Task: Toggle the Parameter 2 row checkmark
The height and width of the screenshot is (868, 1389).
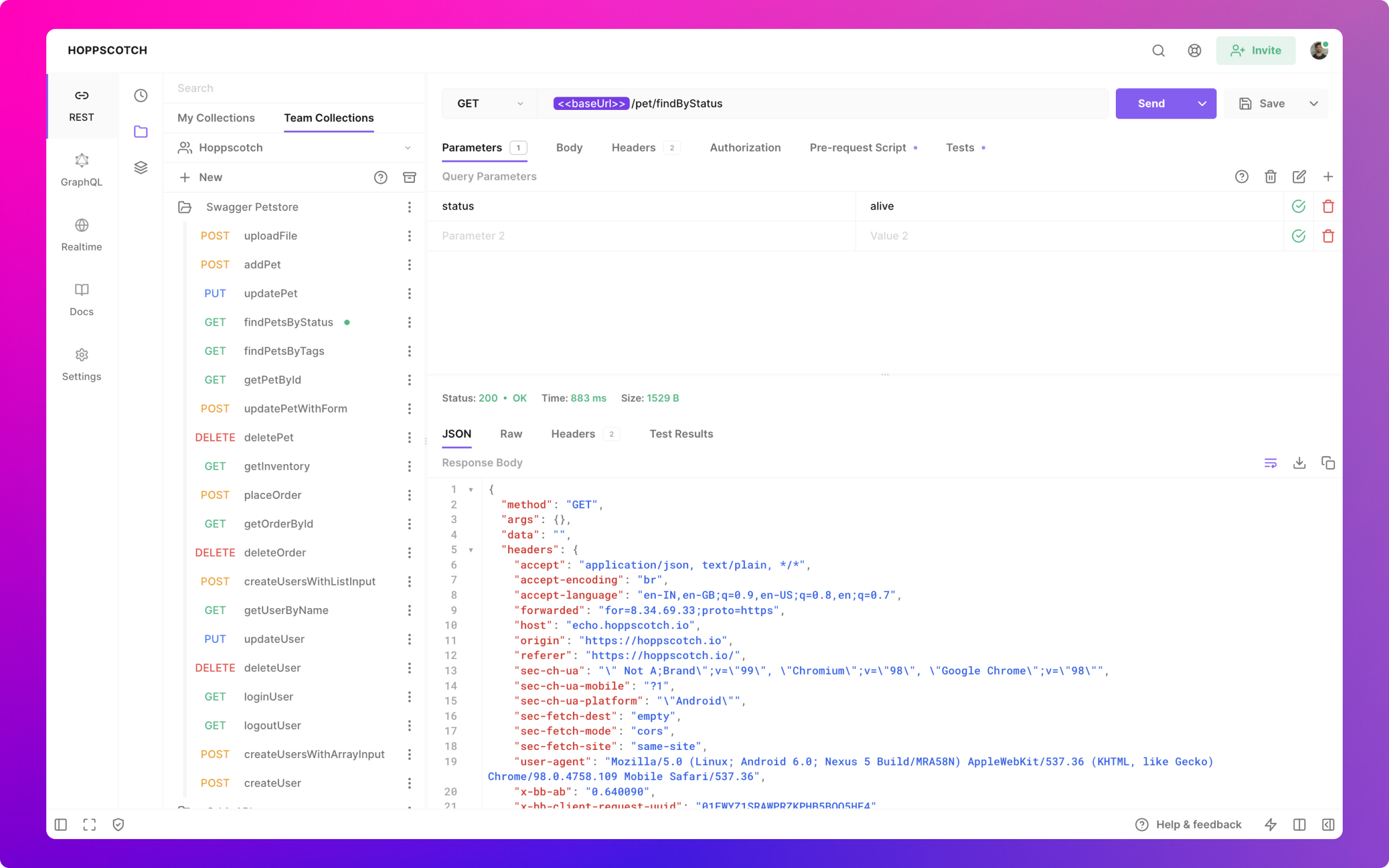Action: 1299,236
